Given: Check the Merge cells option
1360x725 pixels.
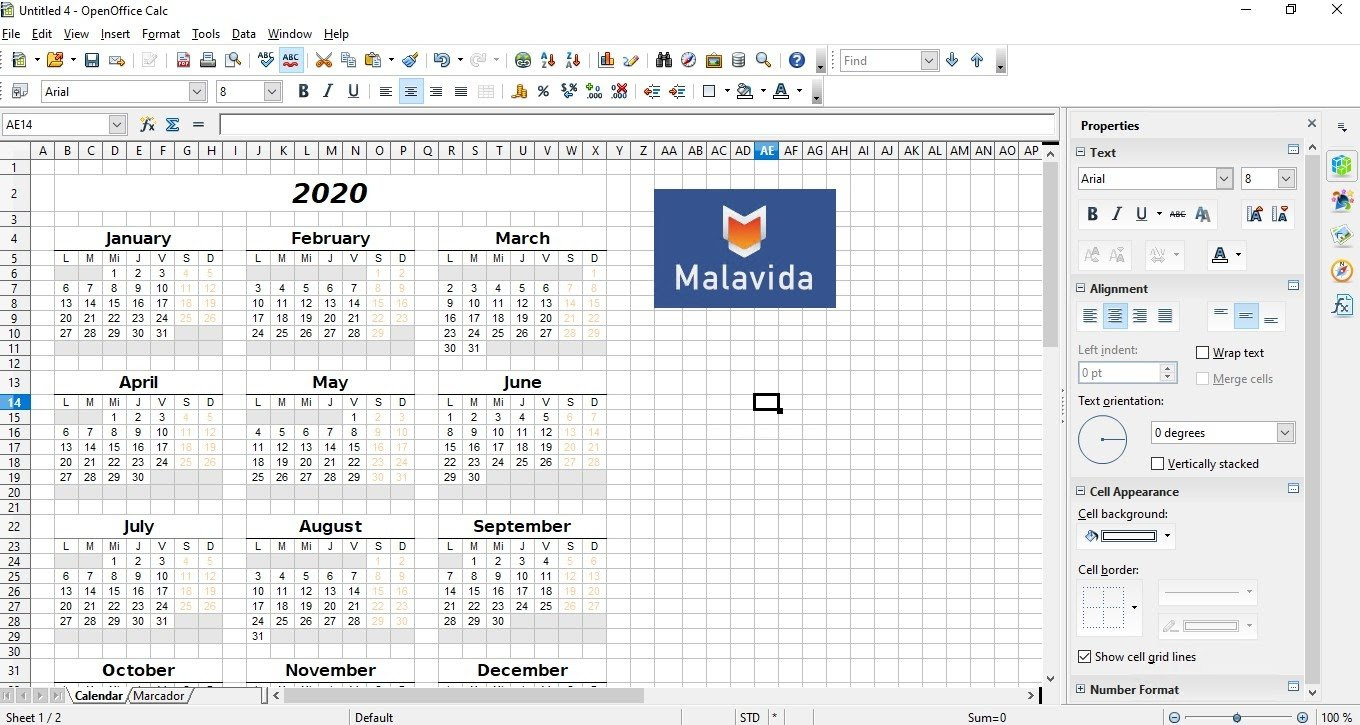Looking at the screenshot, I should (1203, 378).
